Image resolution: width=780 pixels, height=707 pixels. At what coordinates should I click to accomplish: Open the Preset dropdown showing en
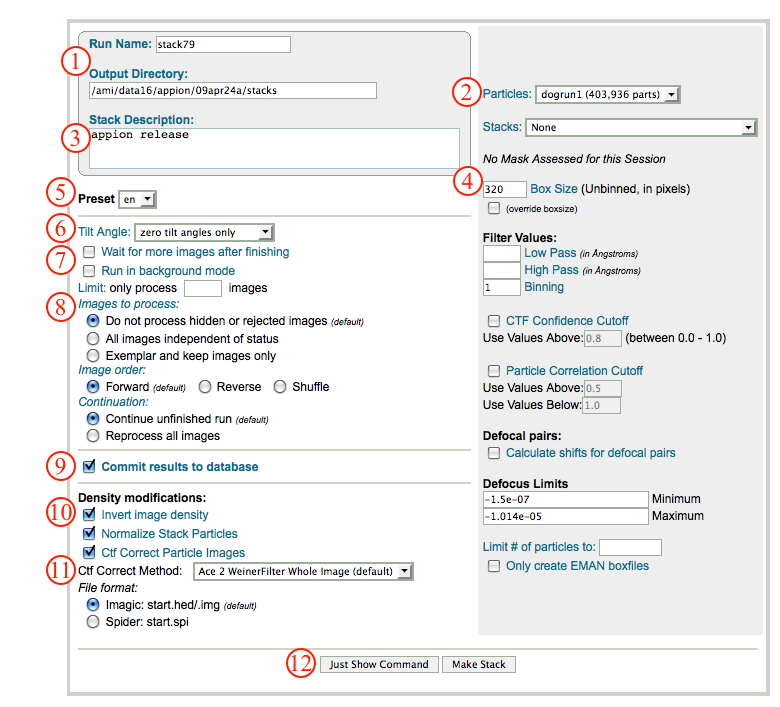[x=137, y=199]
